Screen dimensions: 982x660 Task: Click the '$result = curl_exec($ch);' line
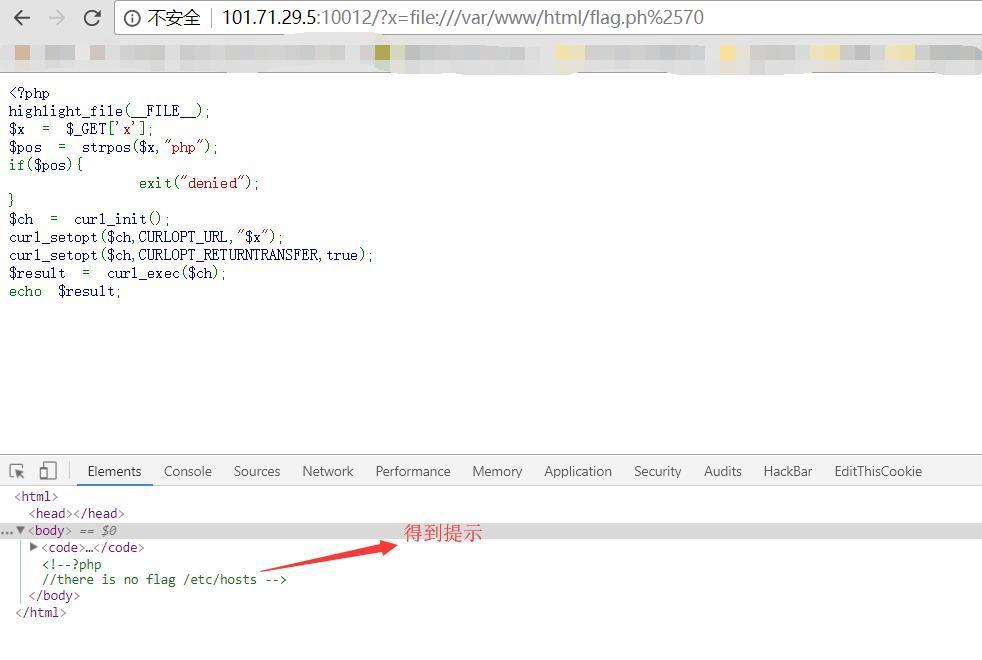coord(117,273)
